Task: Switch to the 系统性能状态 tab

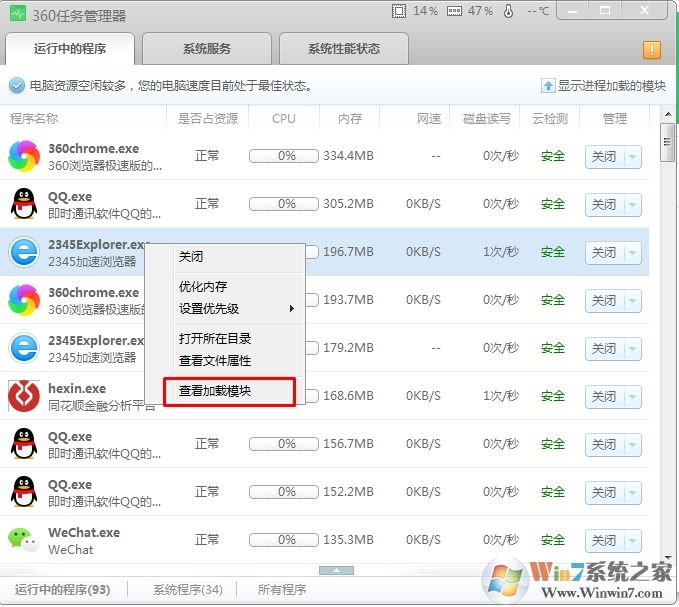Action: coord(344,48)
